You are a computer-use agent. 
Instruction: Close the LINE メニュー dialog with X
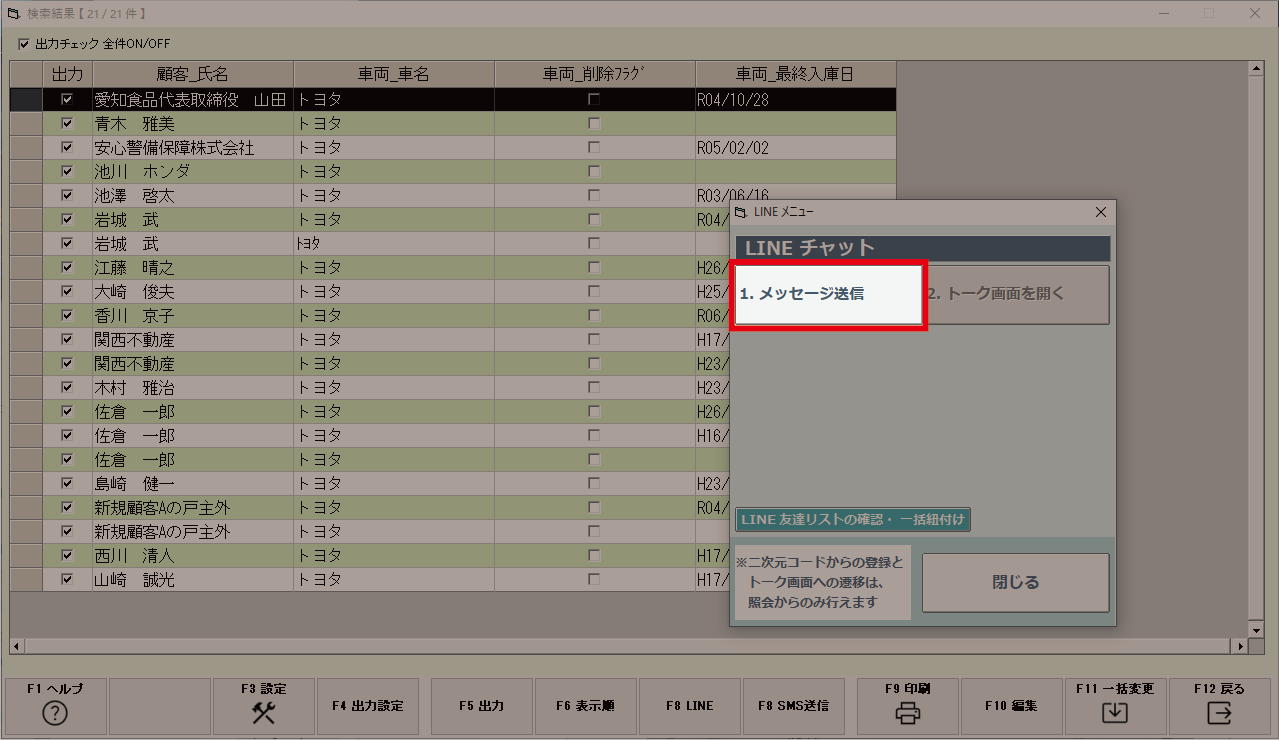[x=1101, y=212]
